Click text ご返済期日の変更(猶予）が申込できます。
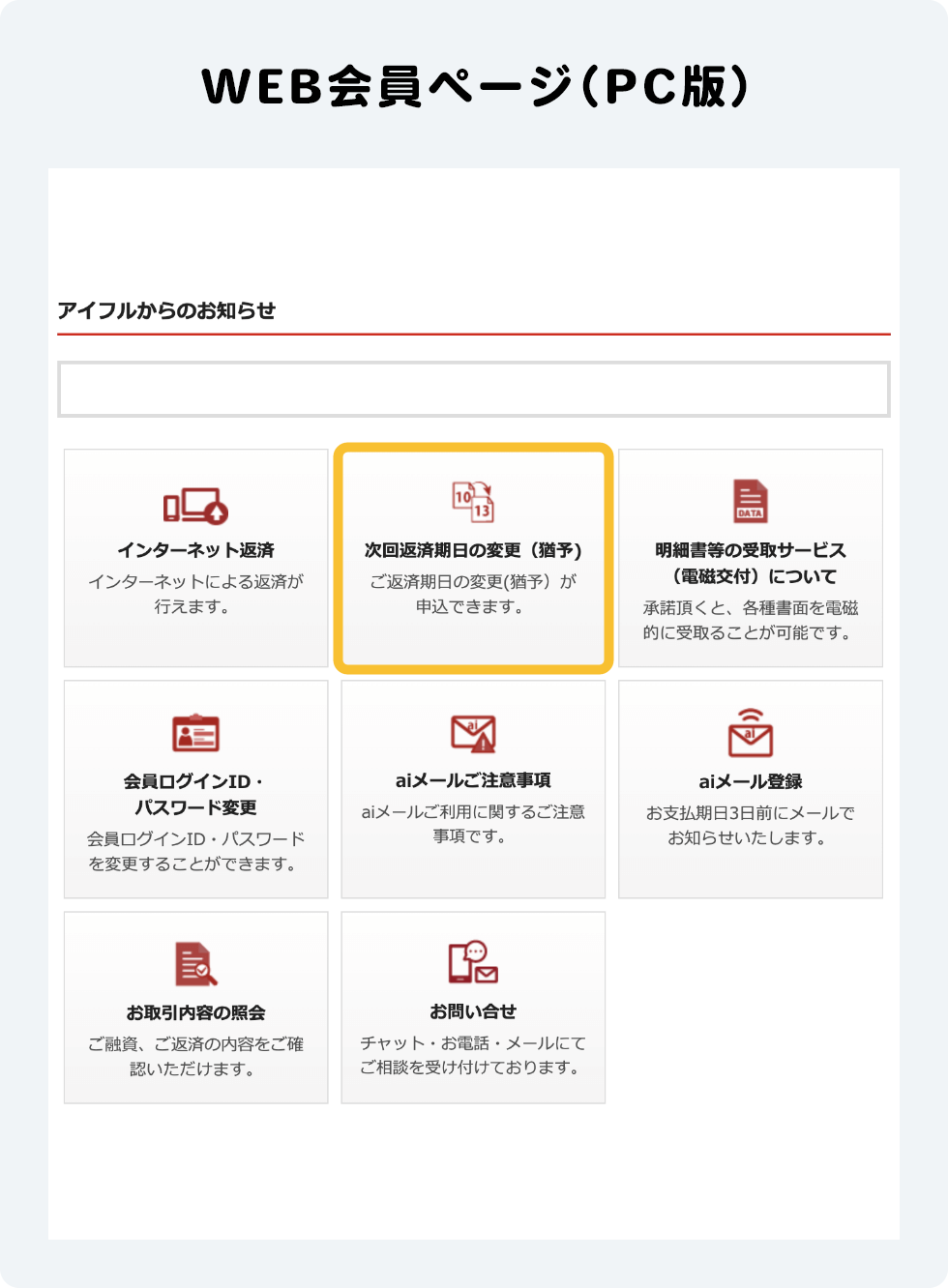Screen dimensions: 948x1288 473,594
